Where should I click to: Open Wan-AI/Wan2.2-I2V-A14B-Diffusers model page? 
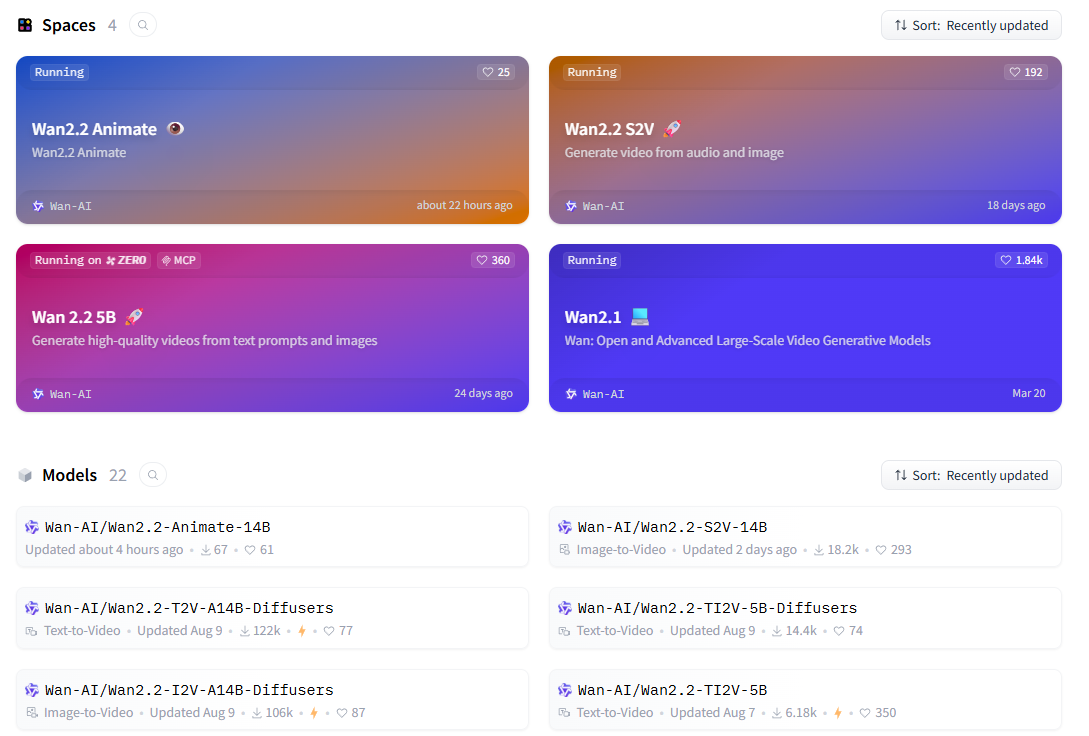(189, 690)
